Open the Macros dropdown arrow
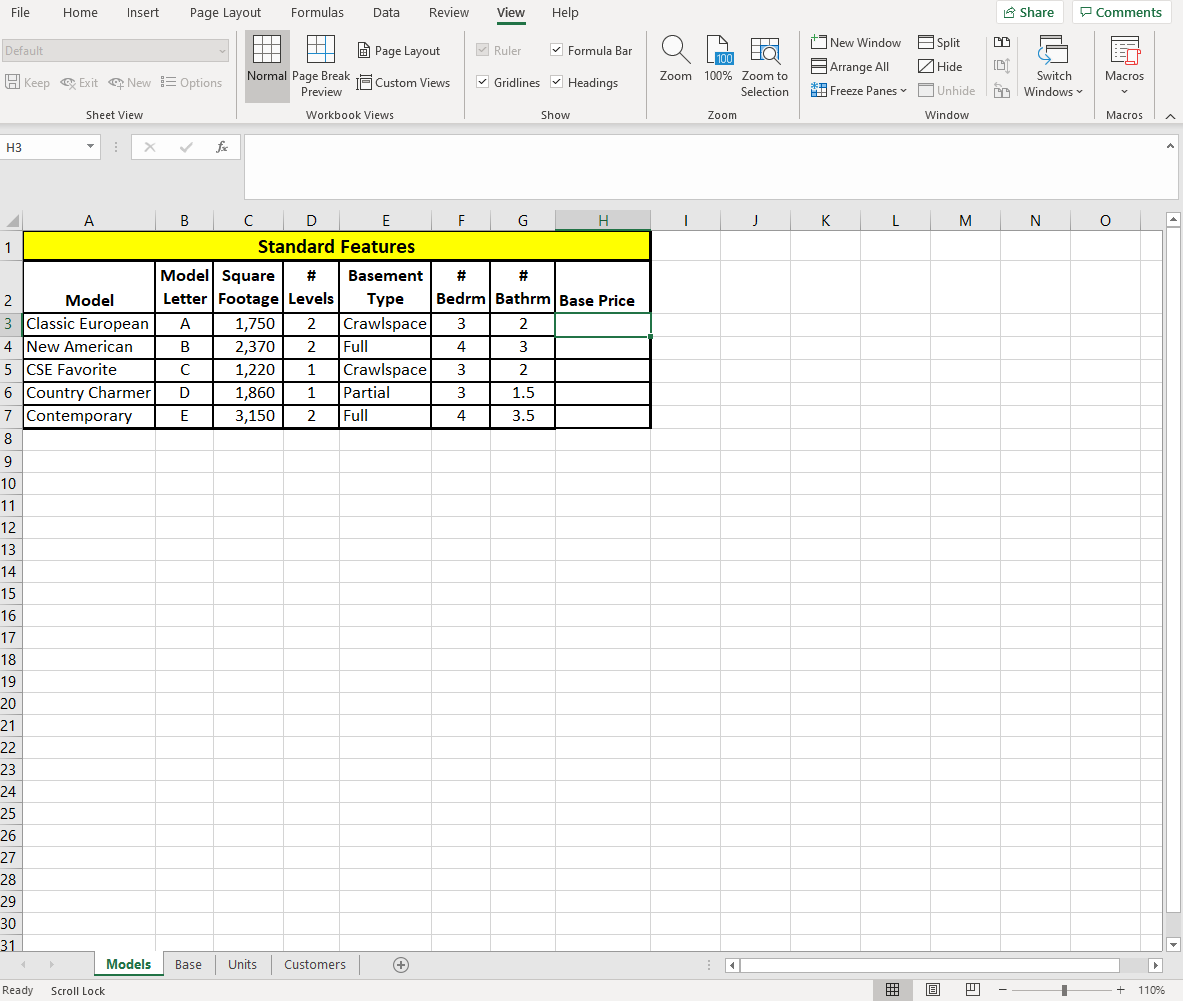The image size is (1183, 1001). click(1124, 90)
